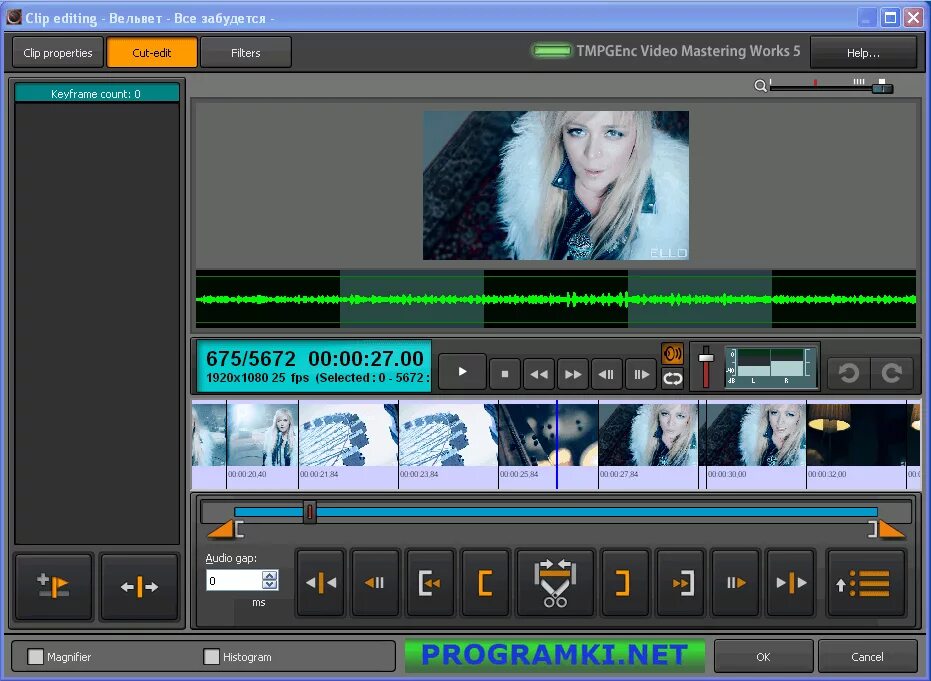Click the audio waveform display

coord(556,299)
